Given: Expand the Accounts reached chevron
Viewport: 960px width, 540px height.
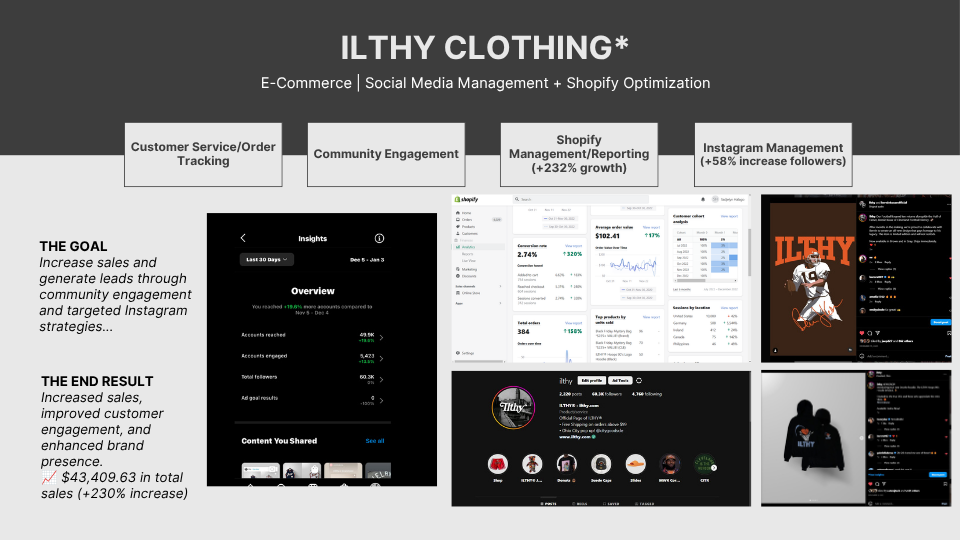Looking at the screenshot, I should (381, 337).
